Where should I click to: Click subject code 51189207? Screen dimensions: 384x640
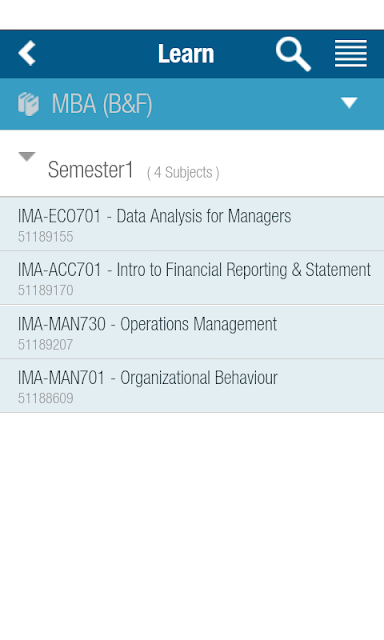pos(45,345)
